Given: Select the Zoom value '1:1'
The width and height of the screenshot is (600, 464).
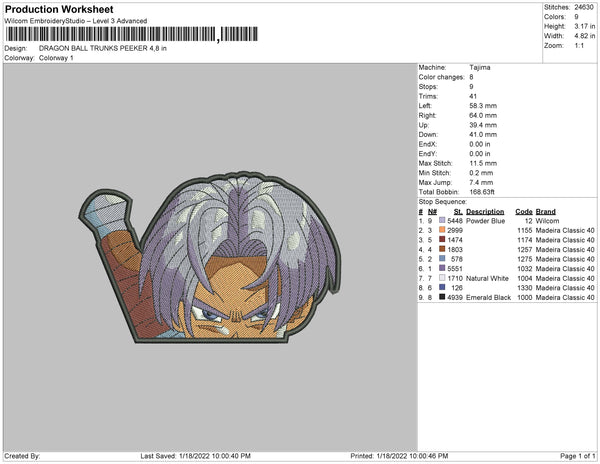Looking at the screenshot, I should click(x=579, y=46).
